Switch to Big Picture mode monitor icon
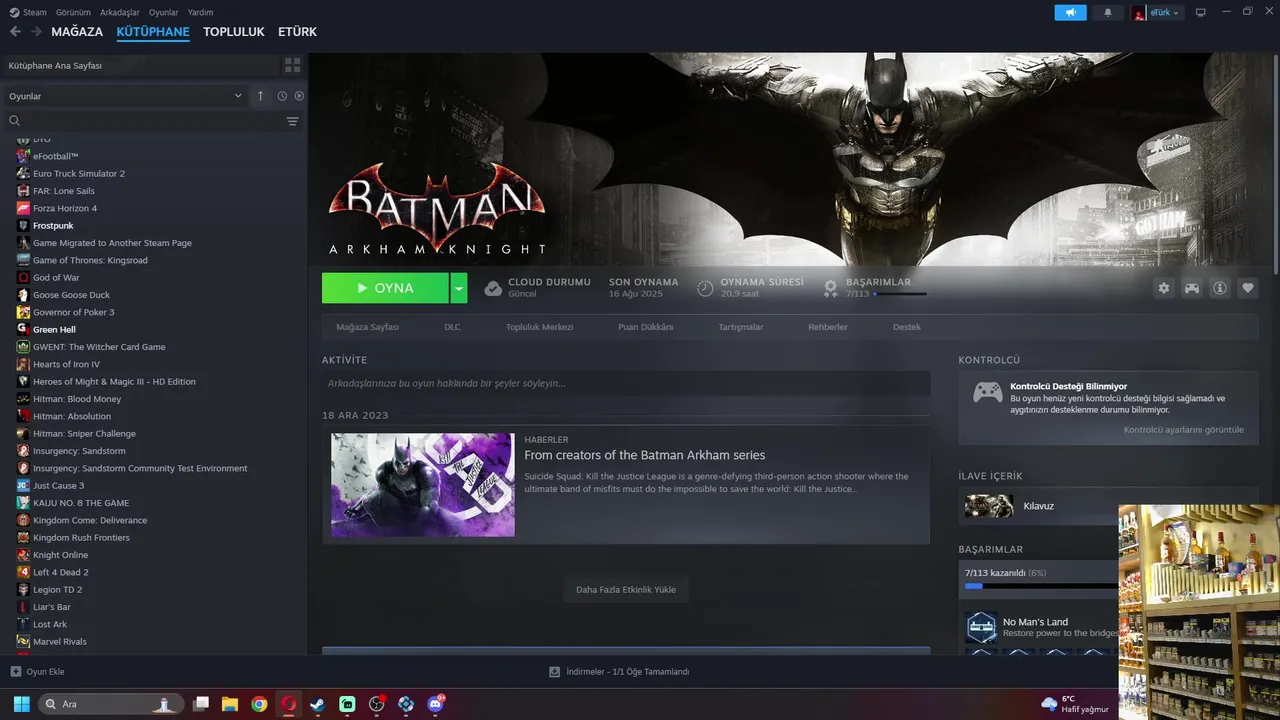 pos(1201,12)
